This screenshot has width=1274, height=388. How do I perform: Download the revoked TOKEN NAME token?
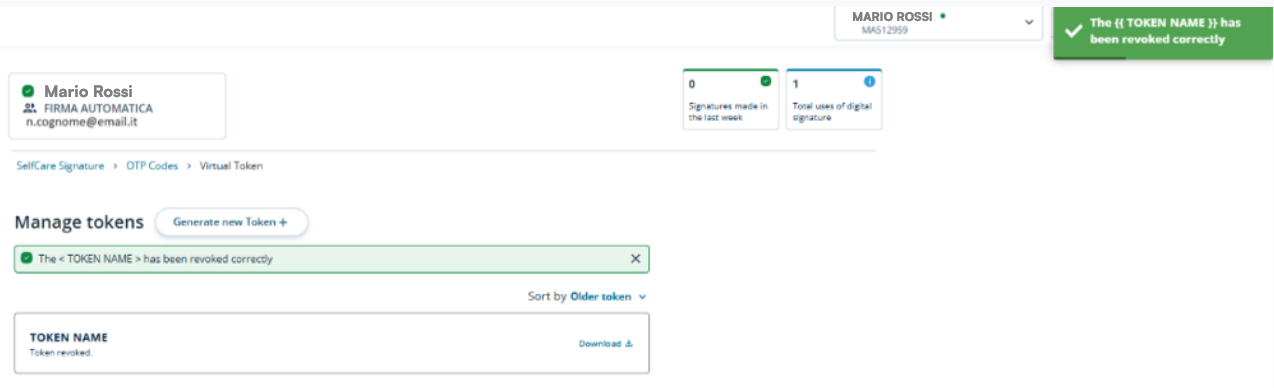pos(606,344)
